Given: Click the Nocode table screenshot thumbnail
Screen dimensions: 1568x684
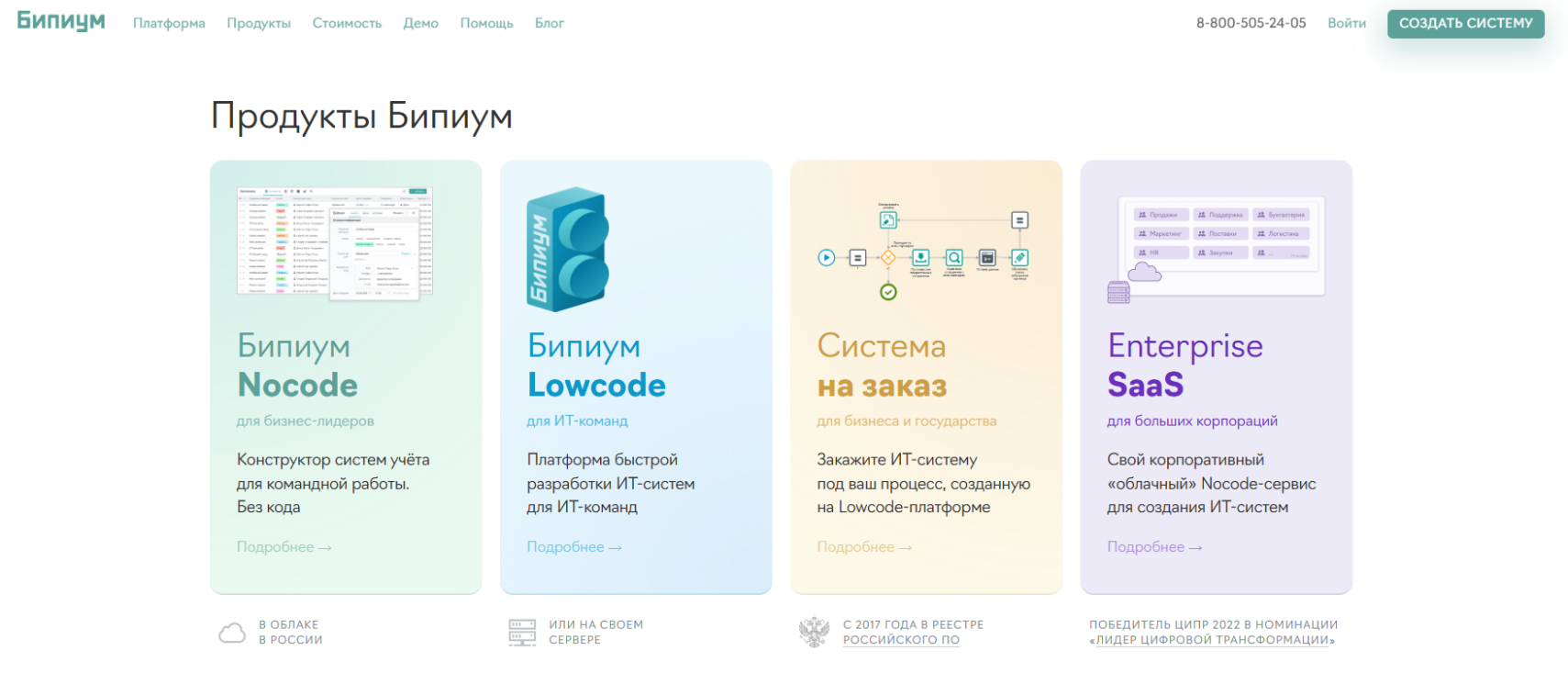Looking at the screenshot, I should click(x=335, y=242).
